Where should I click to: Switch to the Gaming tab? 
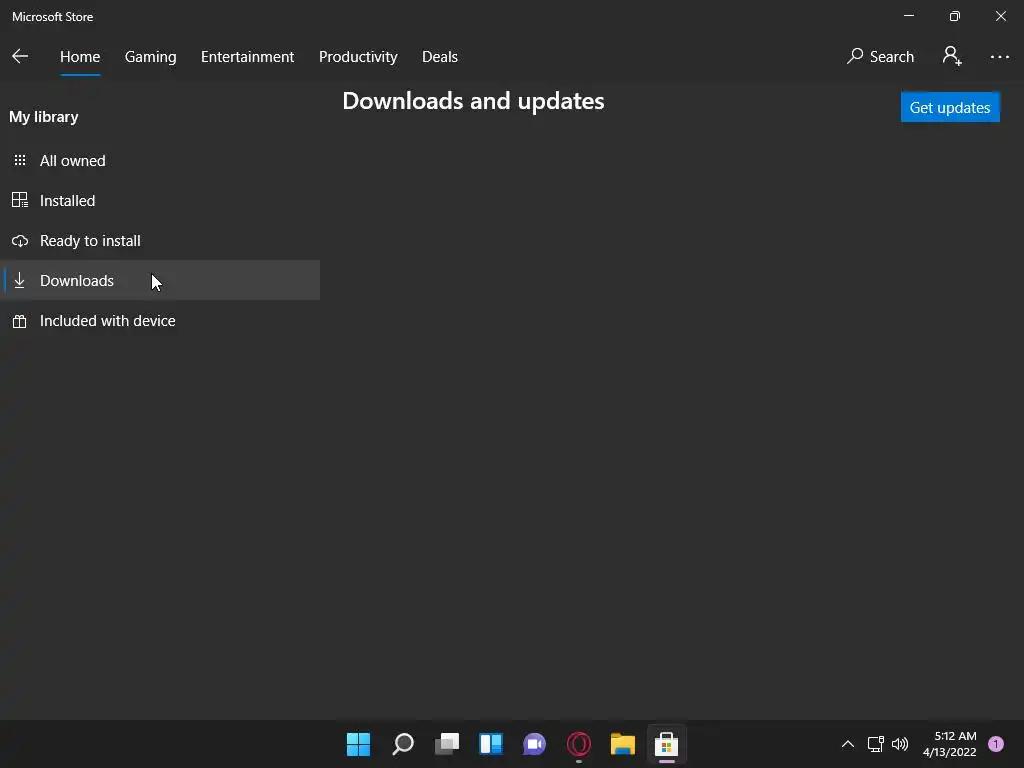(x=150, y=57)
